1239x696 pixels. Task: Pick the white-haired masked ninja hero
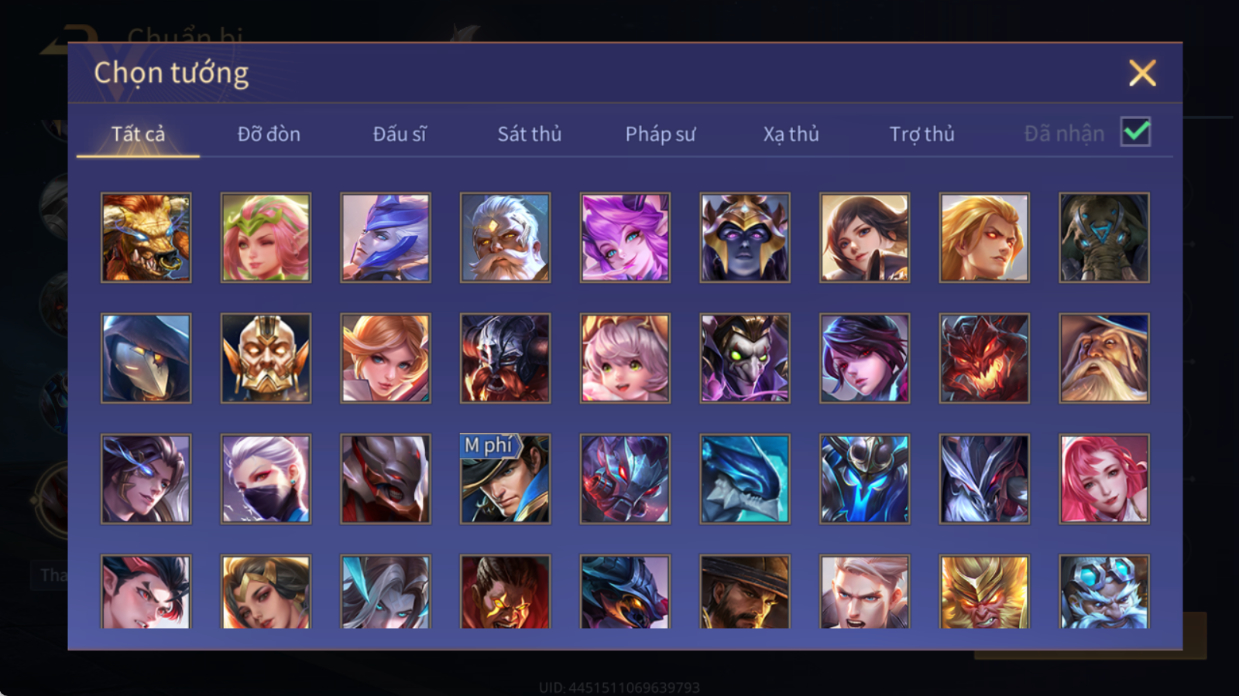click(266, 478)
